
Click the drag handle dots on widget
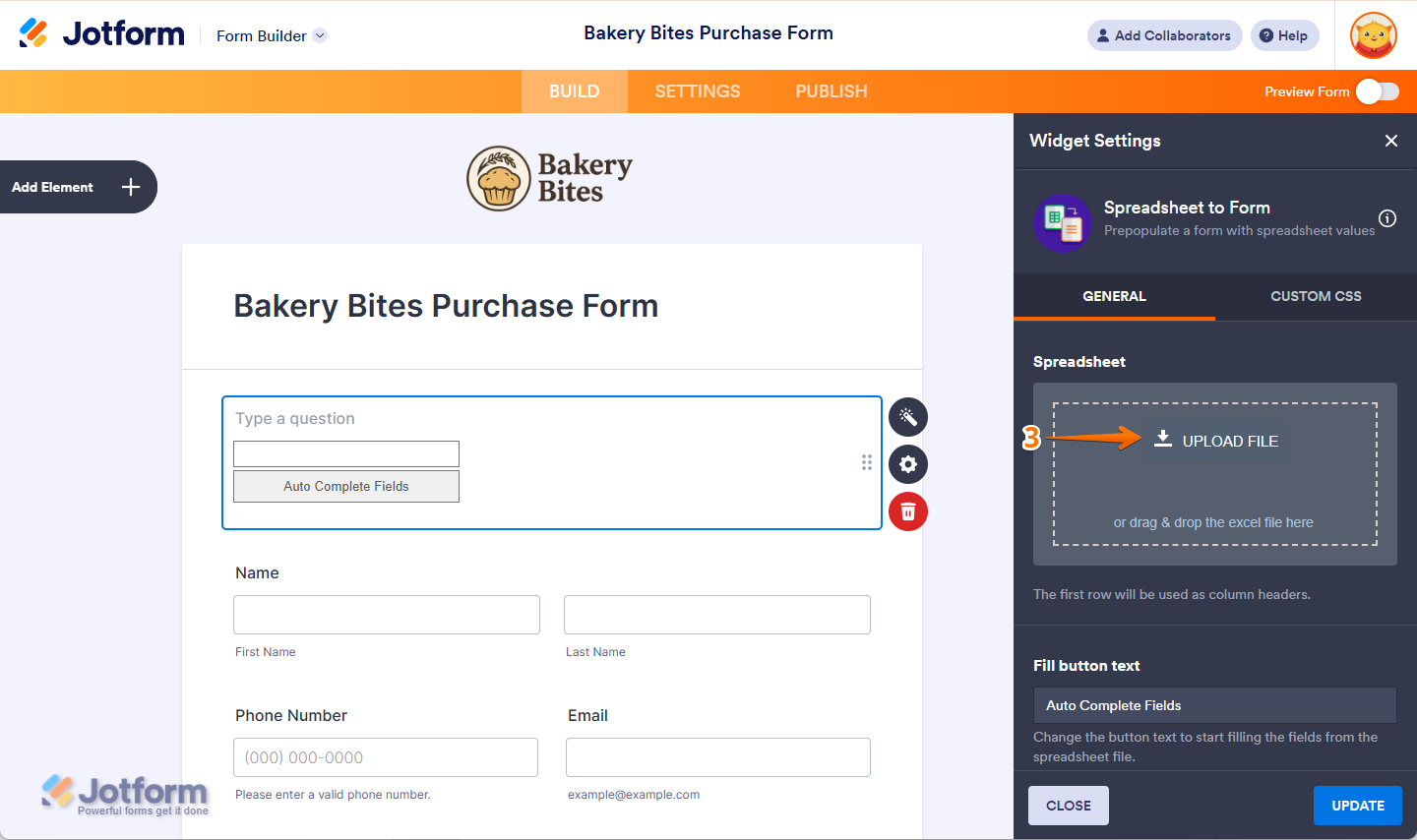click(x=867, y=462)
